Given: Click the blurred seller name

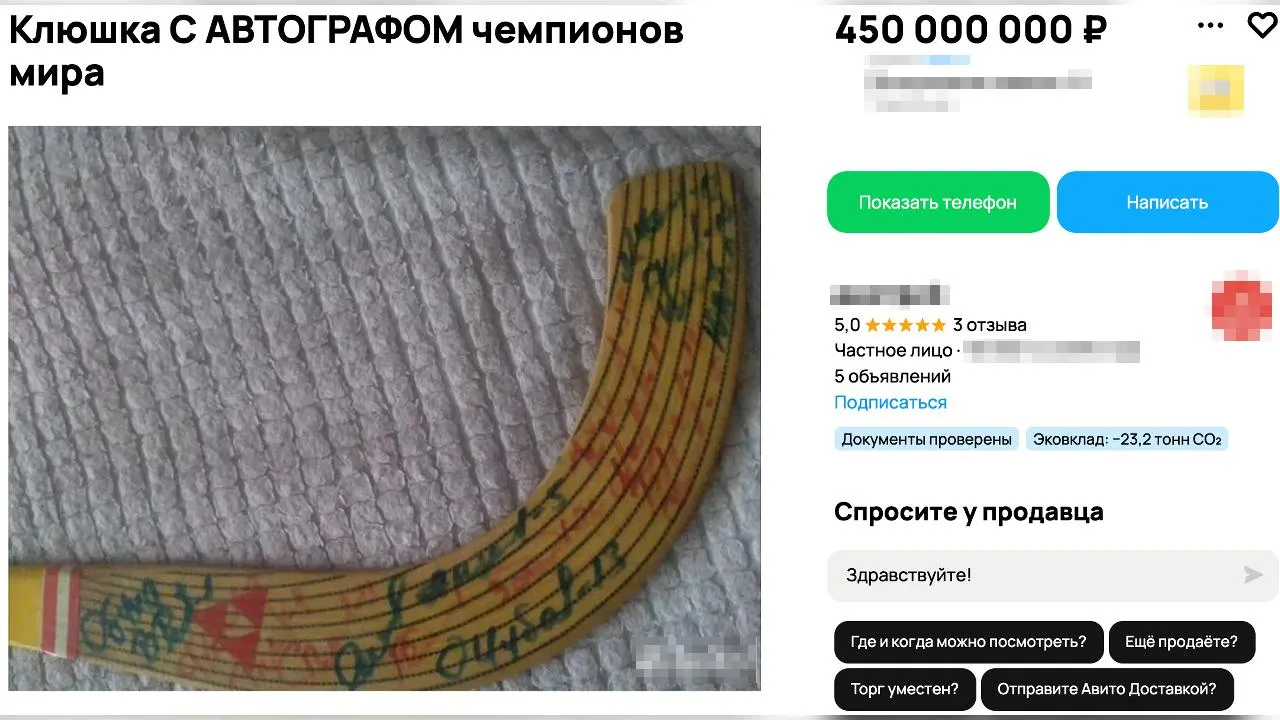Looking at the screenshot, I should pos(889,295).
